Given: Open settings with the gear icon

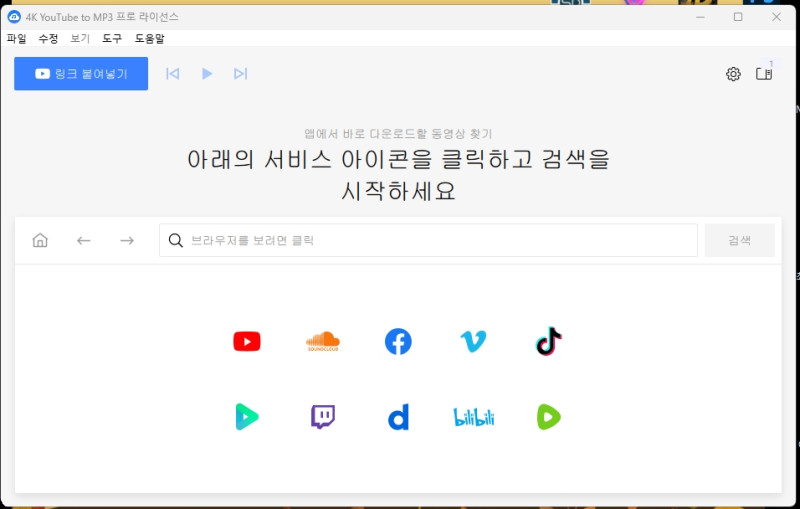Looking at the screenshot, I should point(733,74).
